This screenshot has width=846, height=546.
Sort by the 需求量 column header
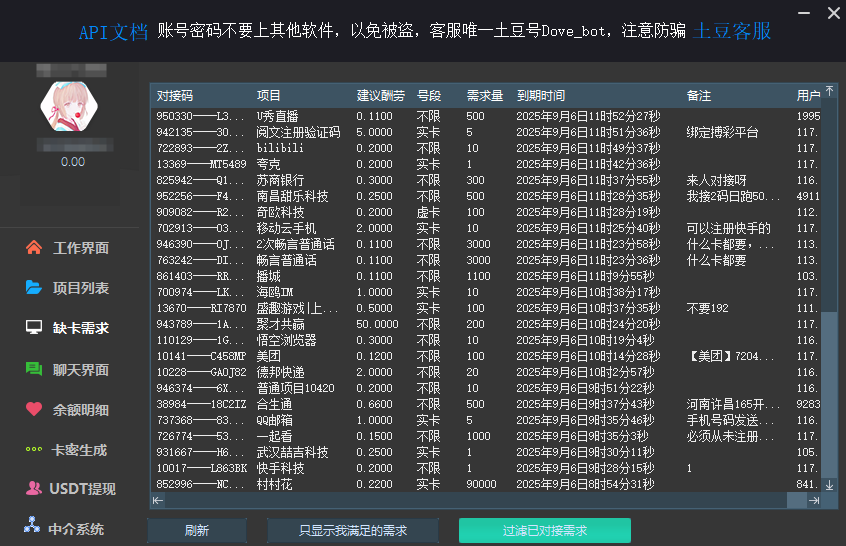tap(485, 95)
